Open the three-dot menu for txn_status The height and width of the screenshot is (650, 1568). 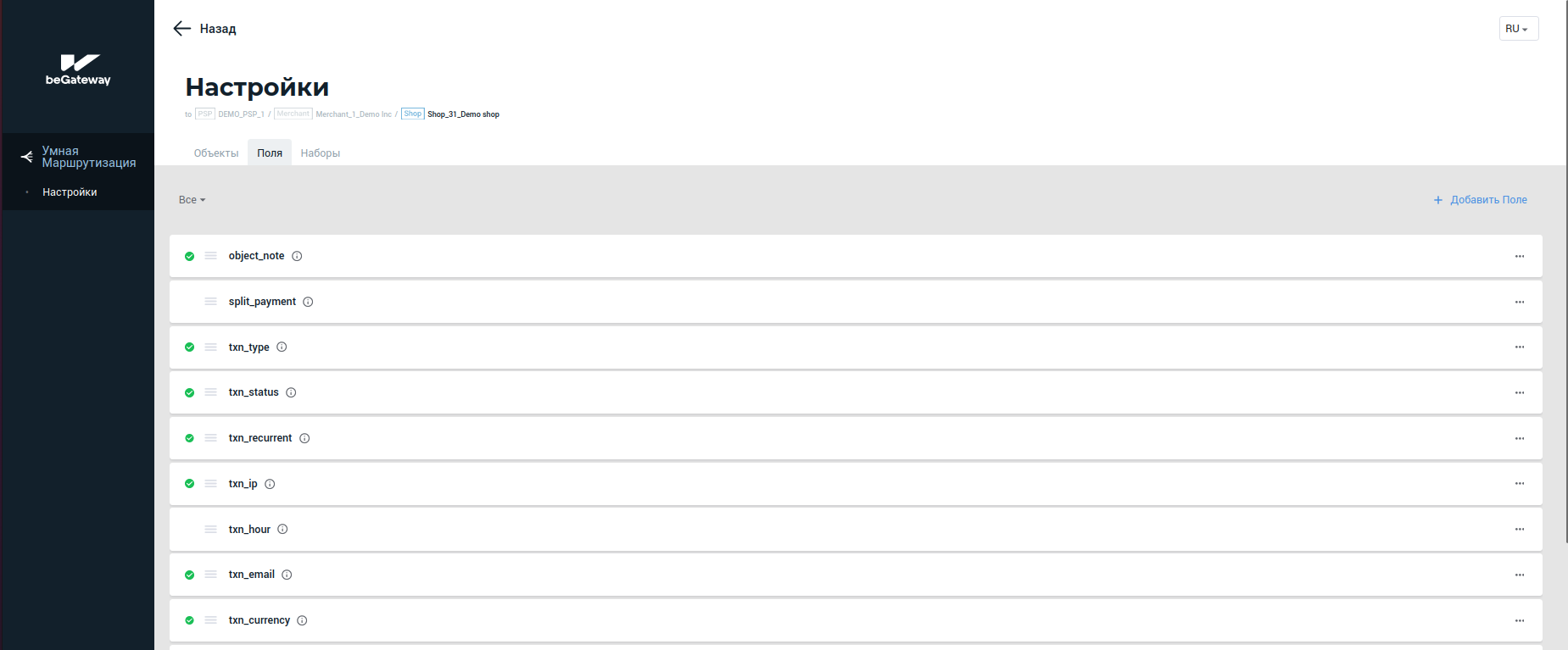[1519, 393]
